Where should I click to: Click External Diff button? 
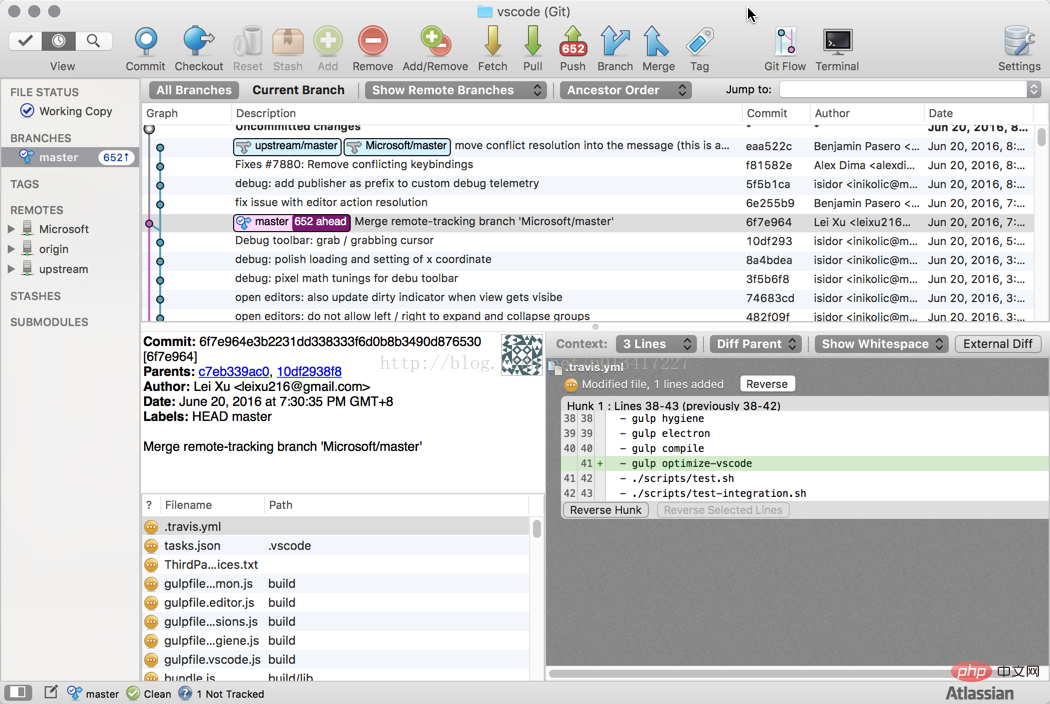tap(997, 344)
